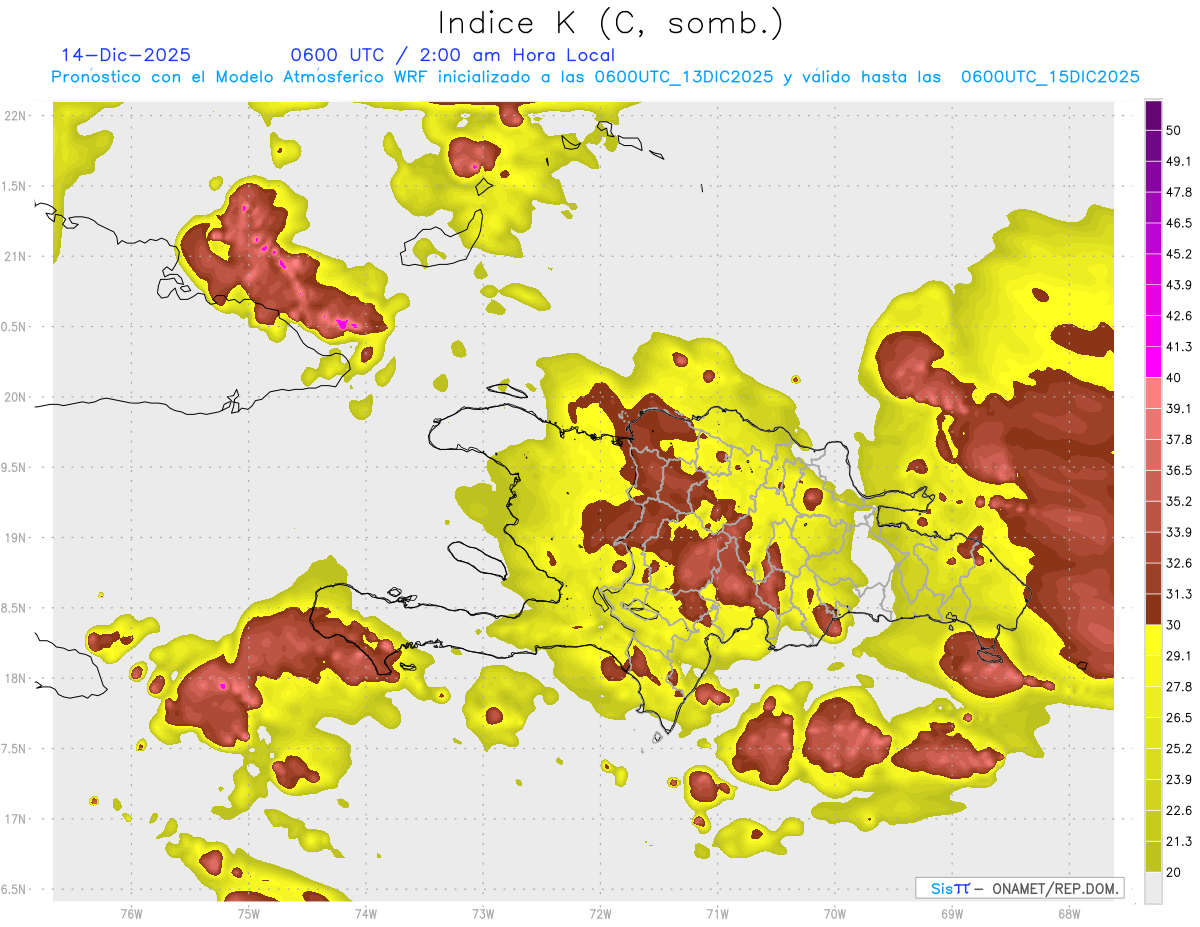The height and width of the screenshot is (927, 1200).
Task: Click the '22N' latitude label
Action: [15, 116]
